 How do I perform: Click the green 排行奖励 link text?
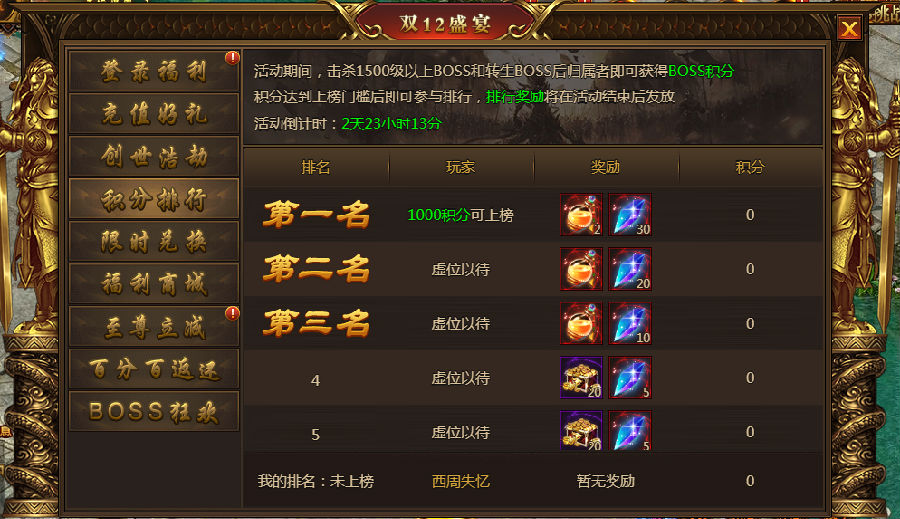(514, 96)
